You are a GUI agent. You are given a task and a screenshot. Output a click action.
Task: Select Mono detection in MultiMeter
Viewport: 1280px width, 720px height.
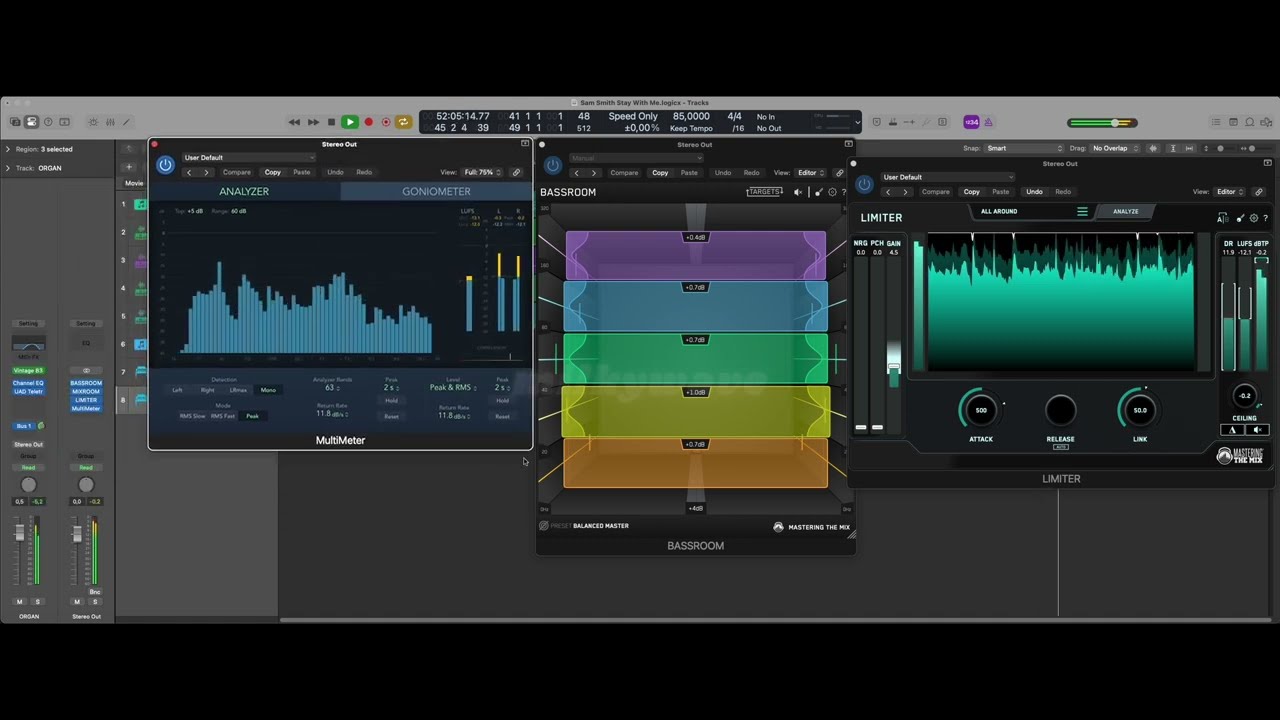pos(268,390)
